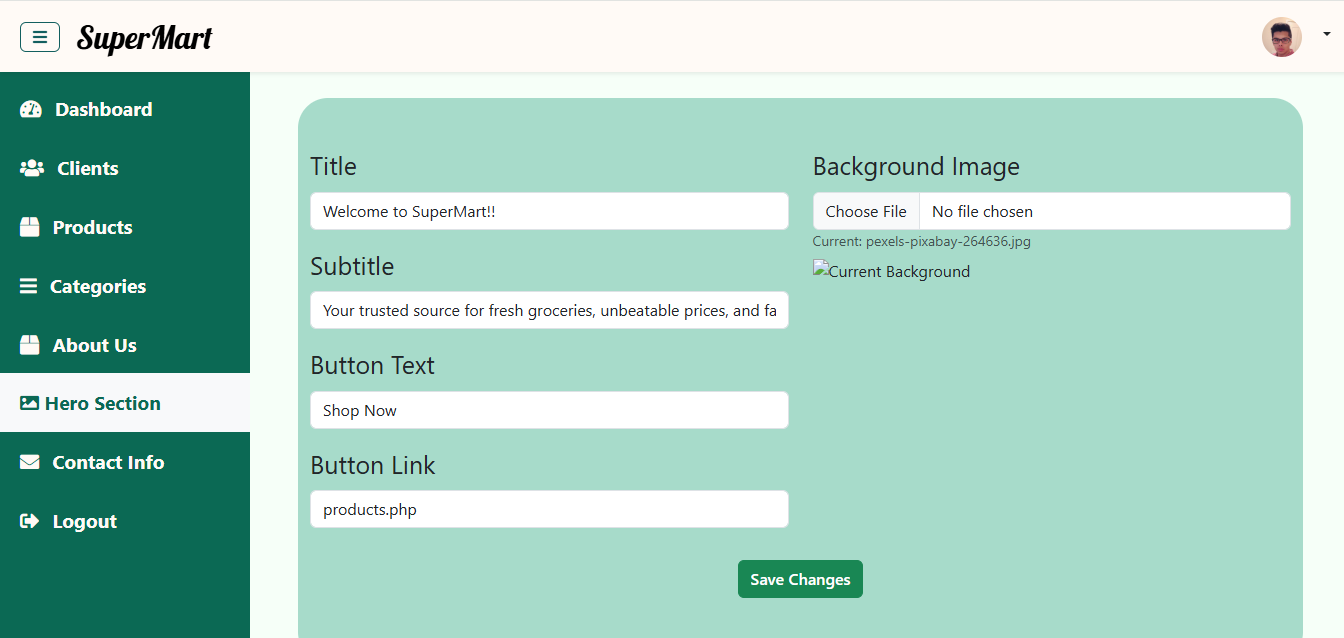1344x638 pixels.
Task: Click the Clients people icon
Action: coord(32,169)
